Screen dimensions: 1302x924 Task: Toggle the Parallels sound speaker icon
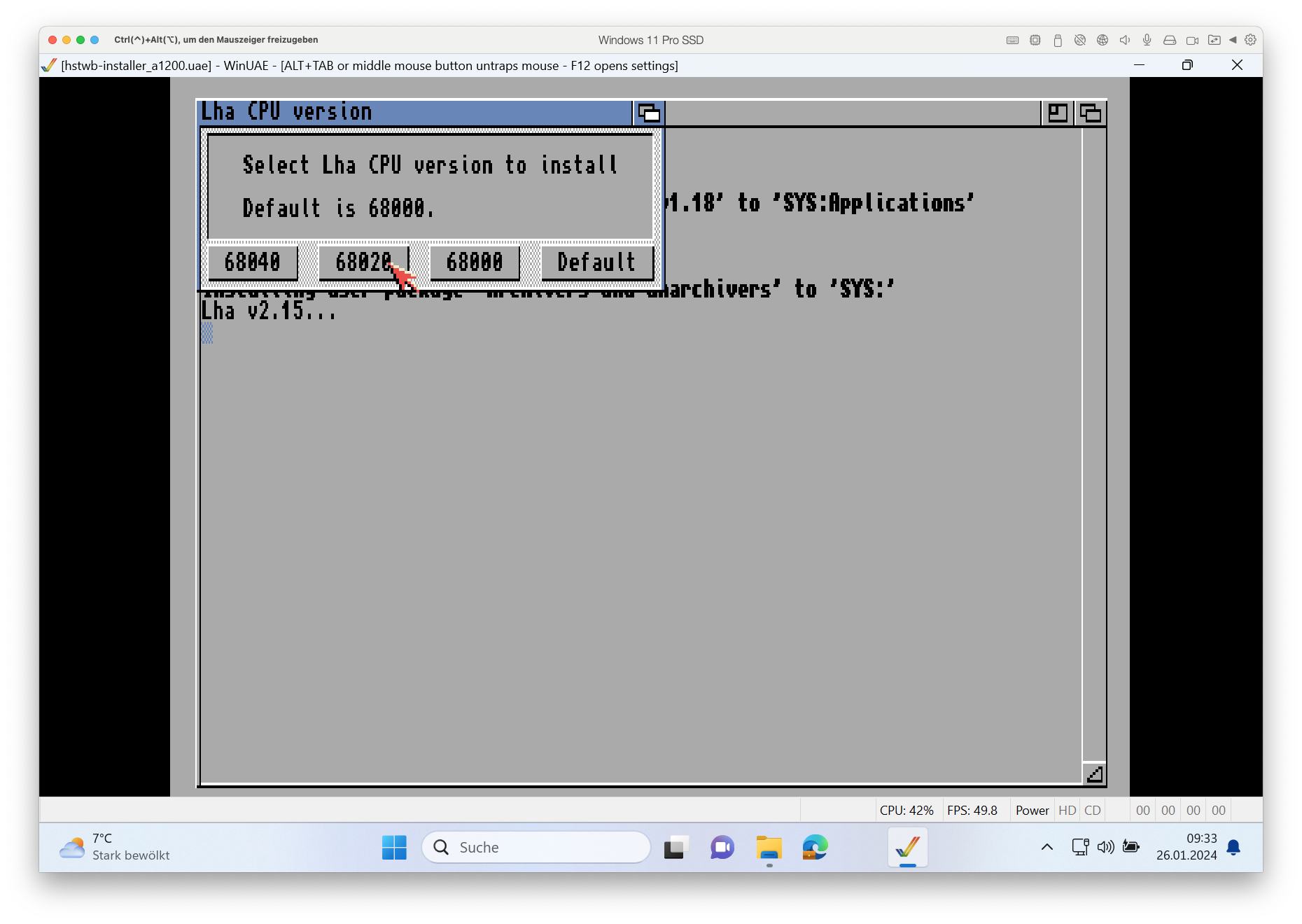coord(1125,41)
